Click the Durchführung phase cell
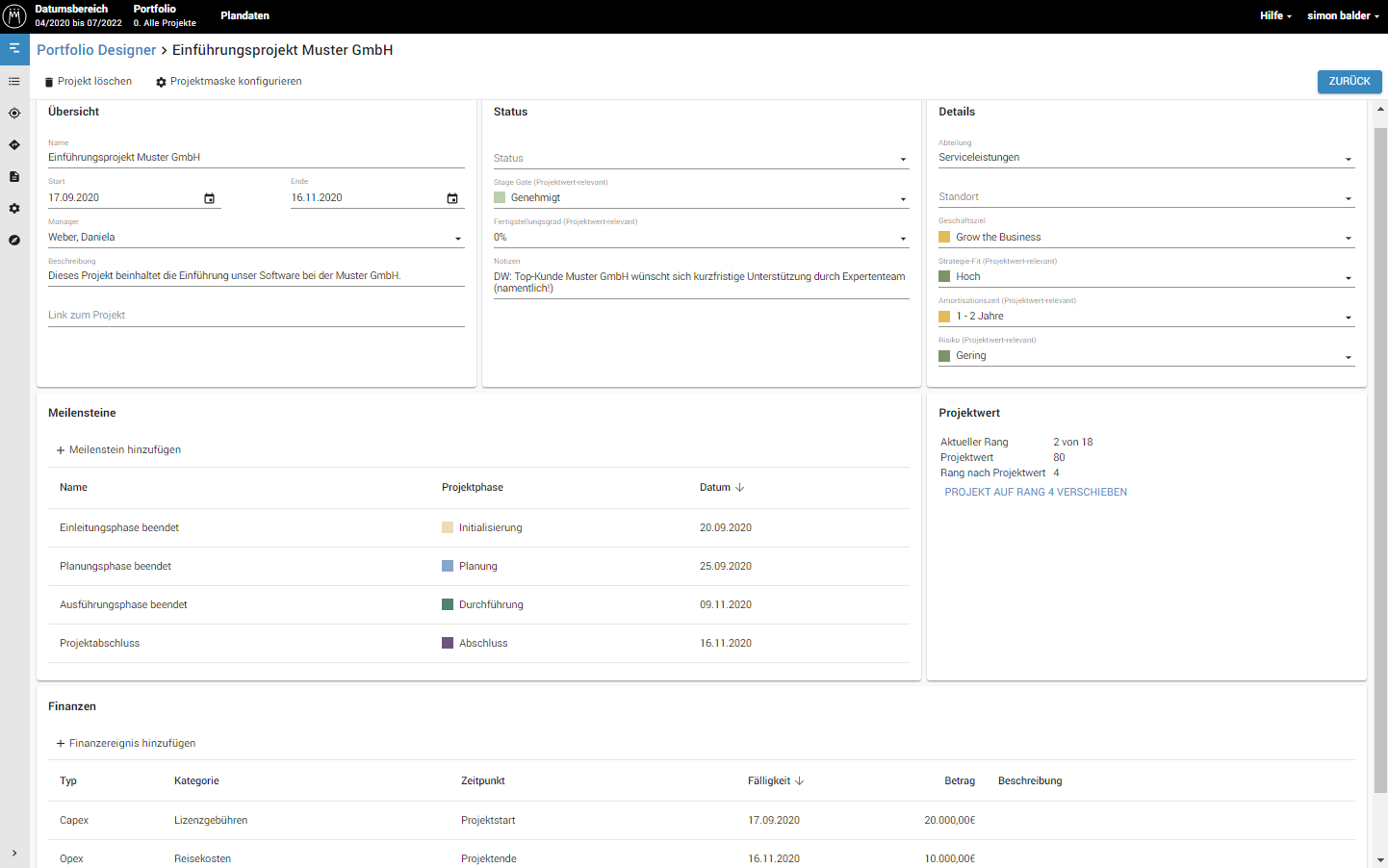The image size is (1388, 868). (482, 605)
